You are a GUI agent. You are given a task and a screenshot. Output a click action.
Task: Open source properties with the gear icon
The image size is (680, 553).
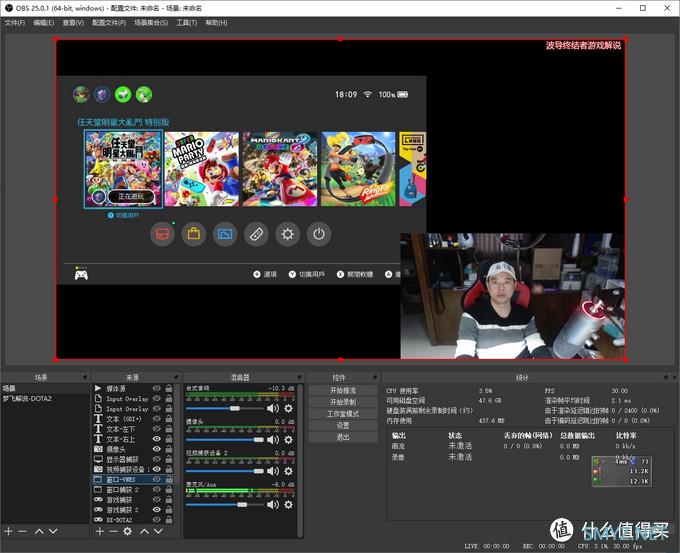tap(128, 531)
